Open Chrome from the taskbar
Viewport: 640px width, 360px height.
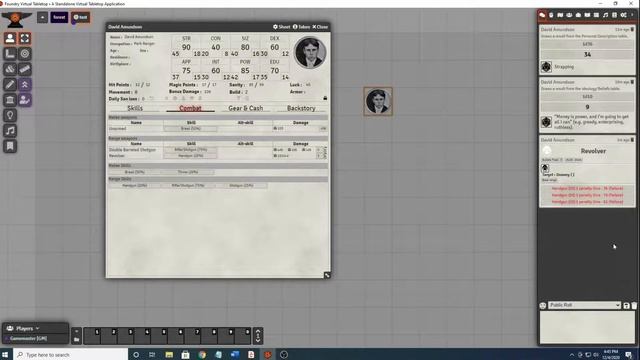[x=202, y=355]
